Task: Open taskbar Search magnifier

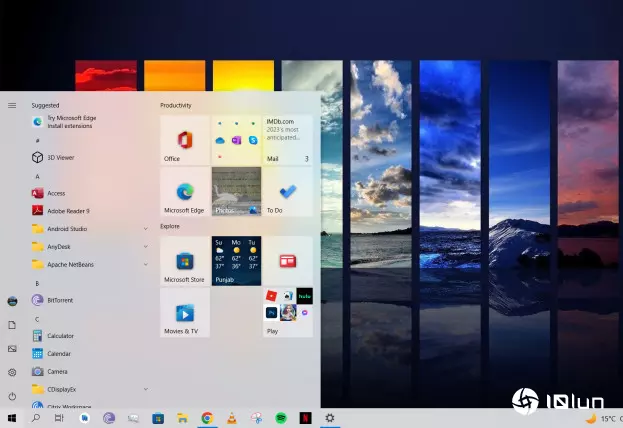Action: pos(36,418)
